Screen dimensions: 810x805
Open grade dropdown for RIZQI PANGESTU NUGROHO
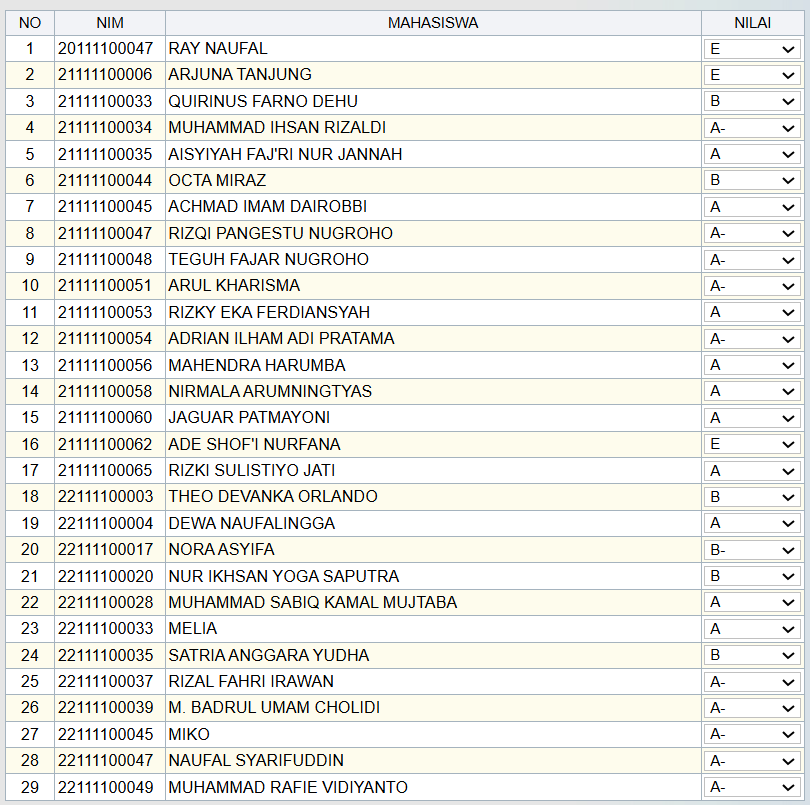coord(752,234)
